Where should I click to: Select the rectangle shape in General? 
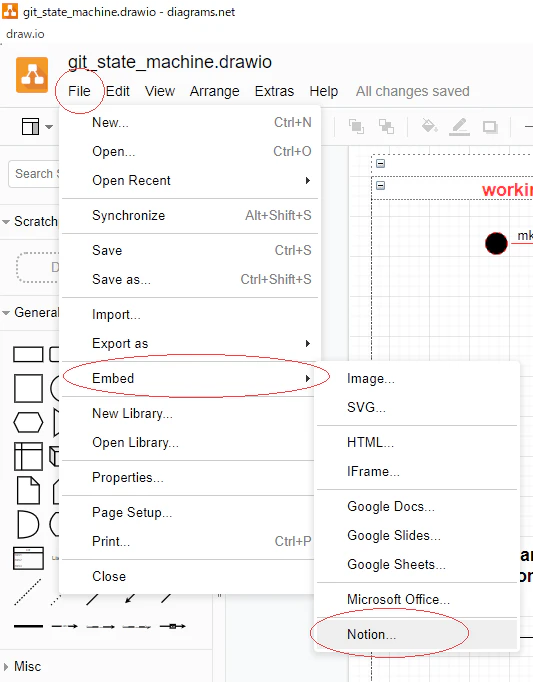click(28, 354)
